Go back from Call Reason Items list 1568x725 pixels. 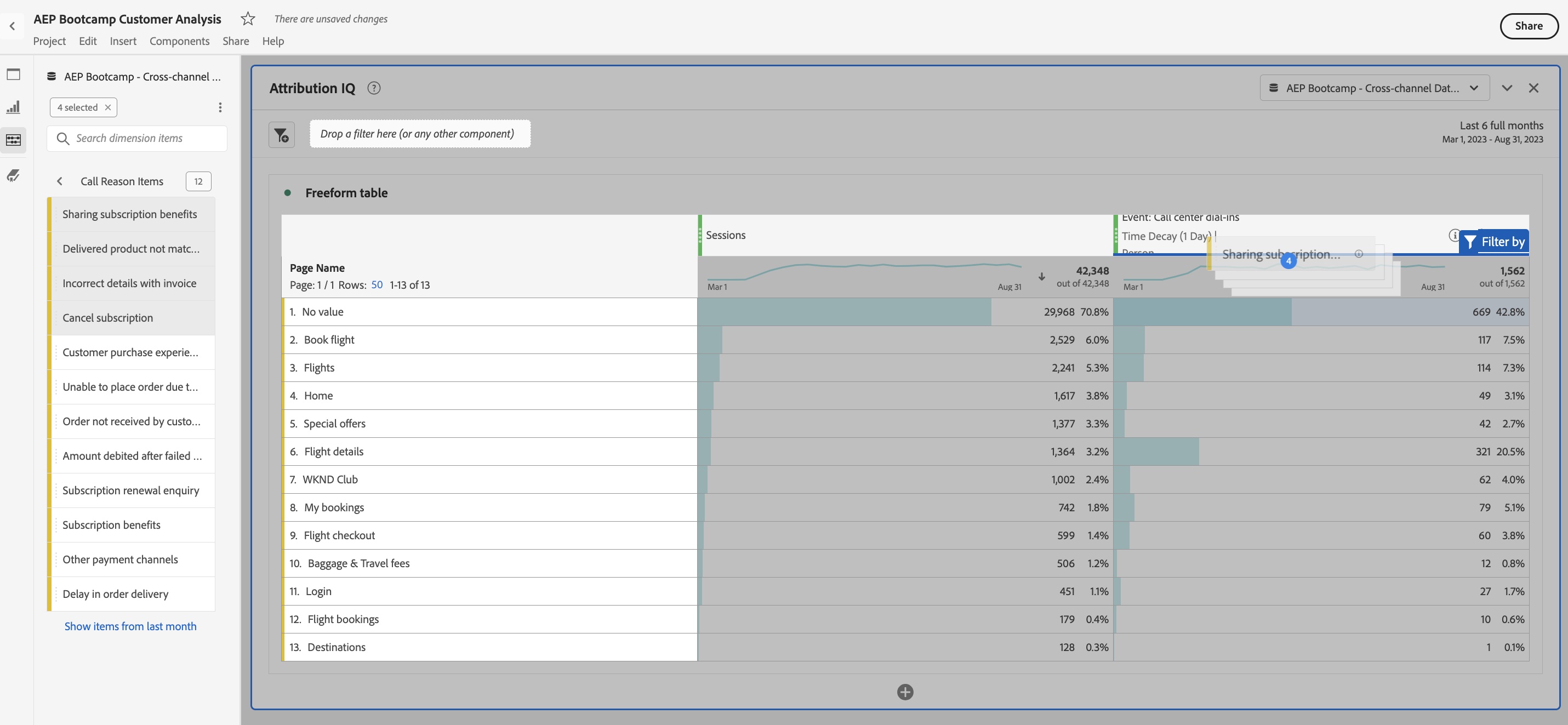click(x=60, y=181)
